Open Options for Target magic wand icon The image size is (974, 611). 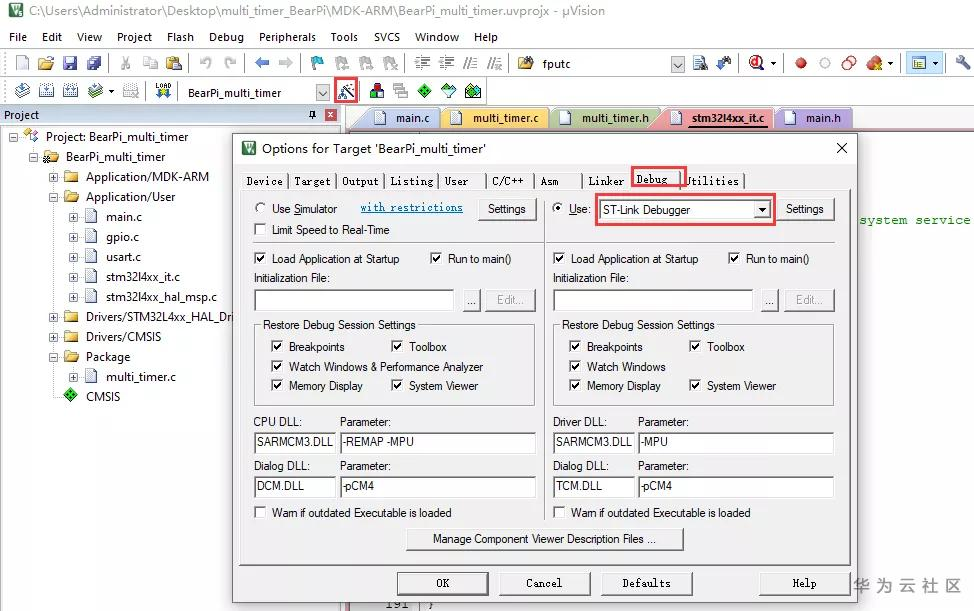point(346,91)
